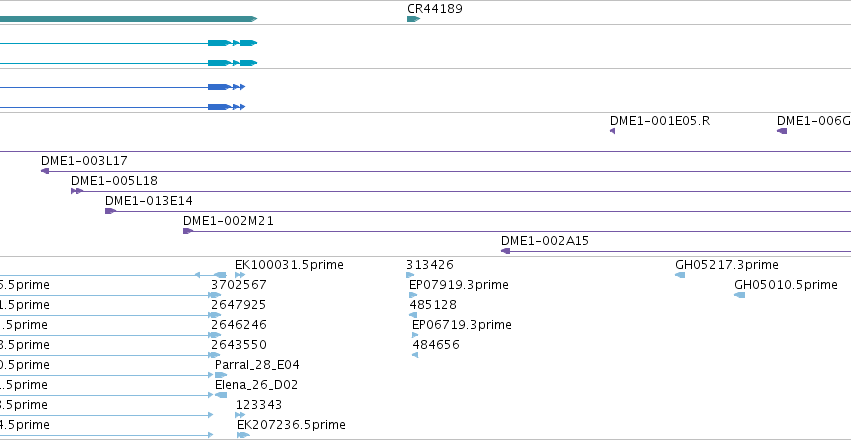Select the Parral_28_E04 label
The width and height of the screenshot is (851, 440).
(257, 365)
